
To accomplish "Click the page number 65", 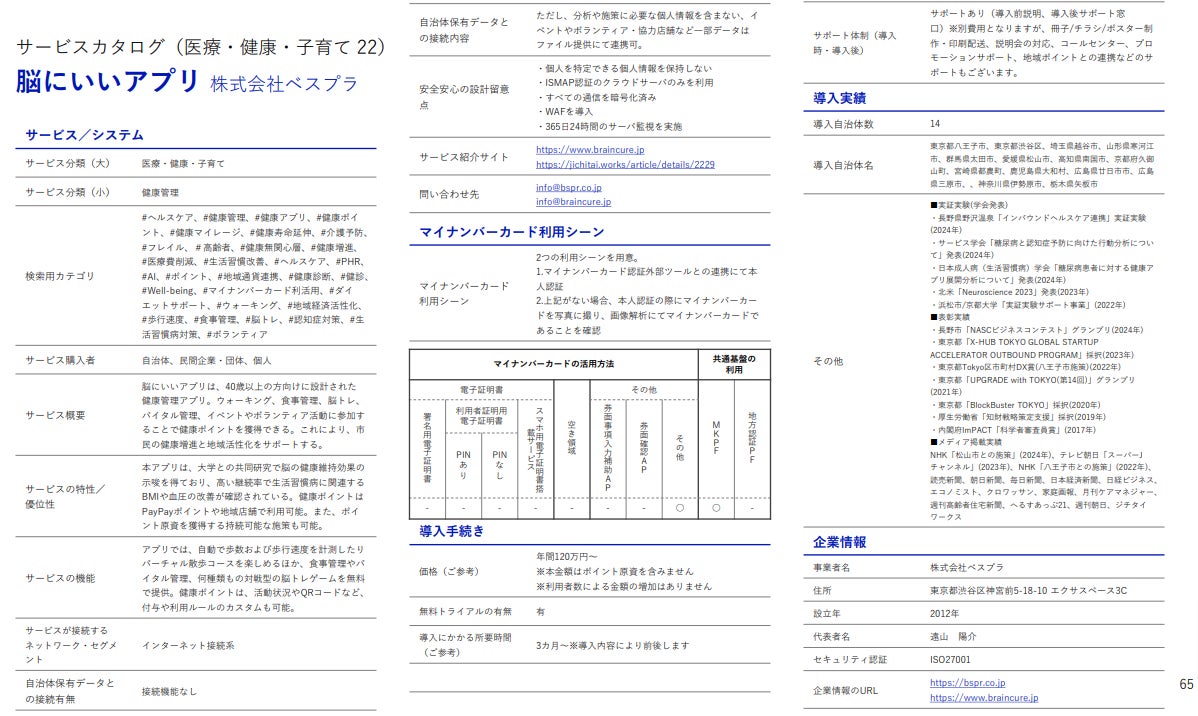I will coord(1187,685).
